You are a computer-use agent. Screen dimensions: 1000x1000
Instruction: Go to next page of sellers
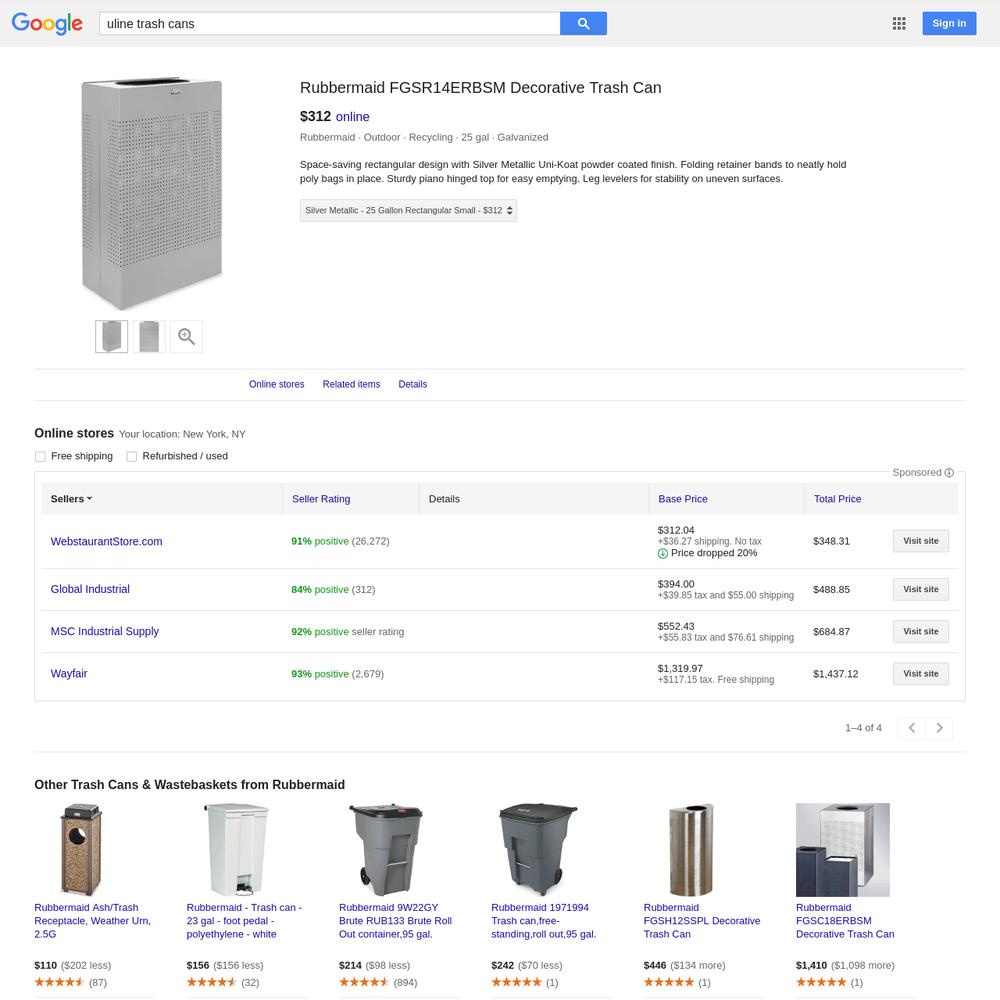[x=939, y=728]
